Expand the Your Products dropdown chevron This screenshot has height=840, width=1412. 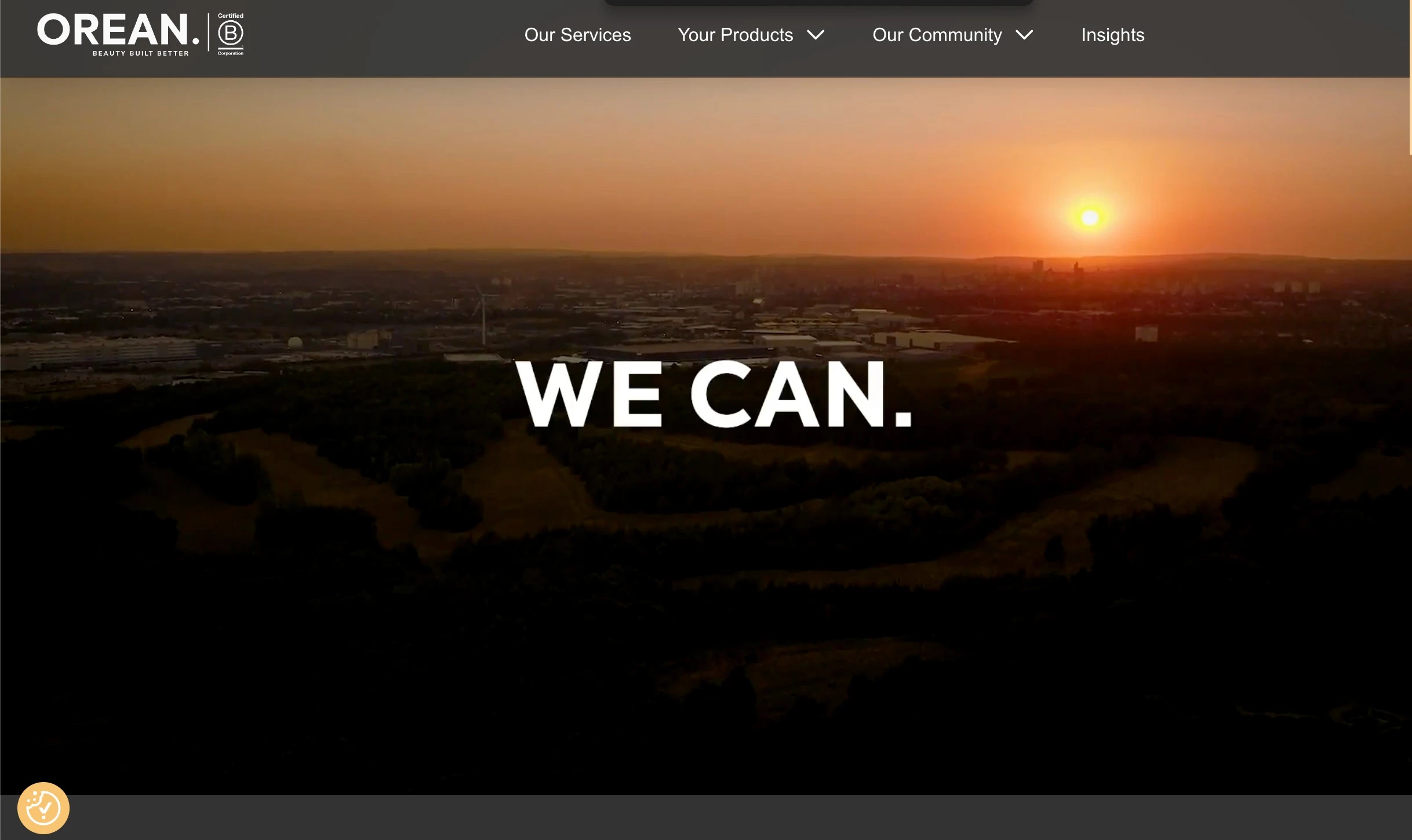(816, 35)
